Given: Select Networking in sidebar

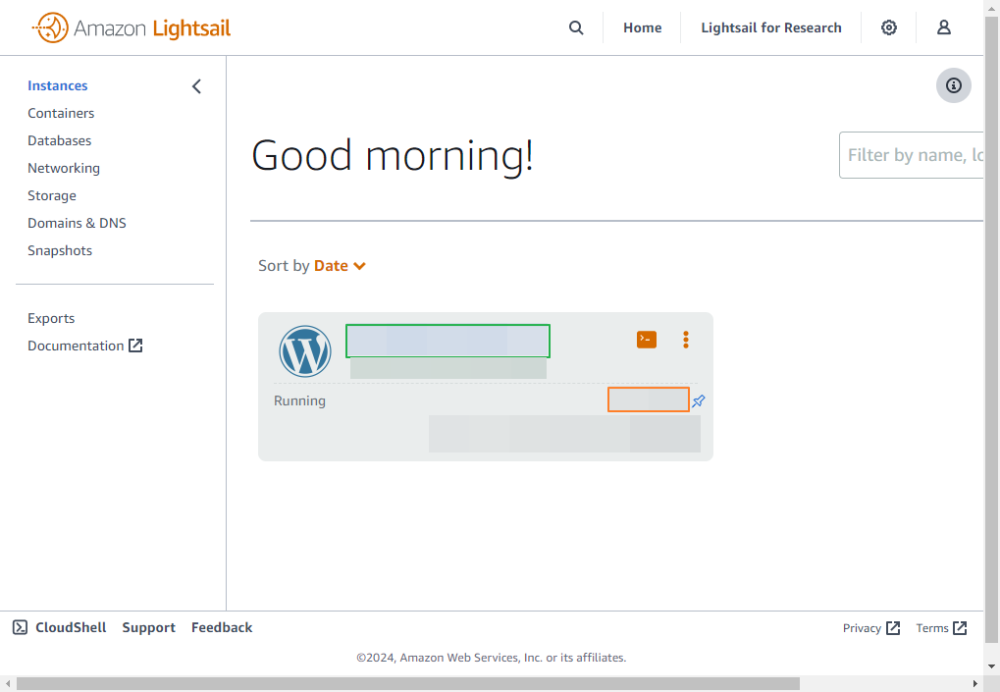Looking at the screenshot, I should click(x=64, y=168).
